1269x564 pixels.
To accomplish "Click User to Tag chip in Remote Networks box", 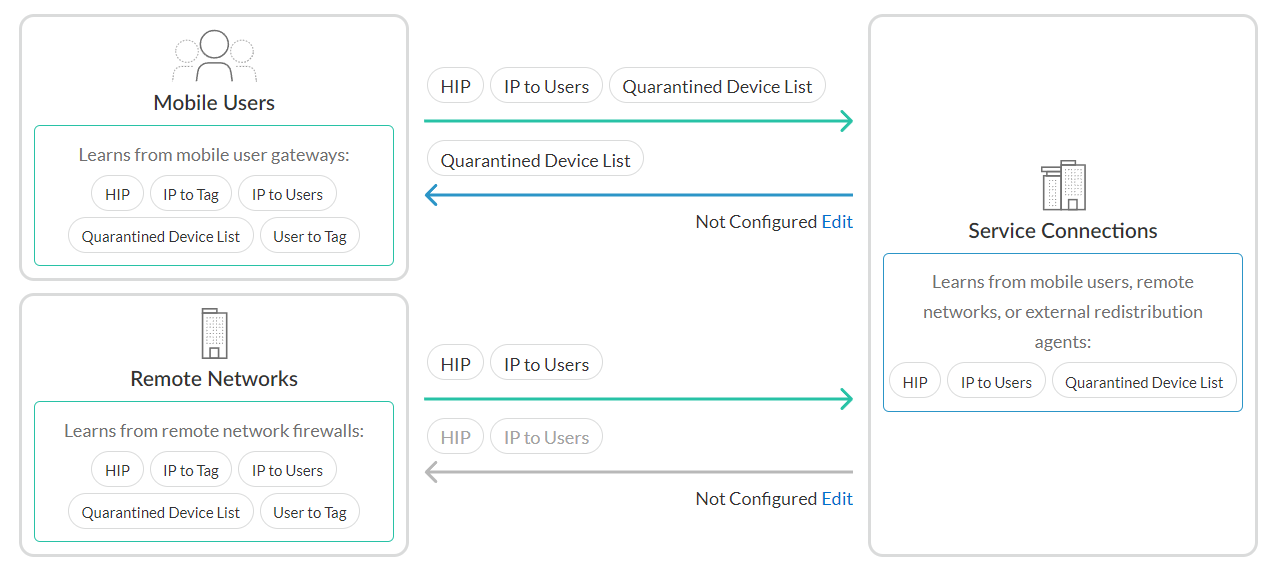I will (x=310, y=513).
